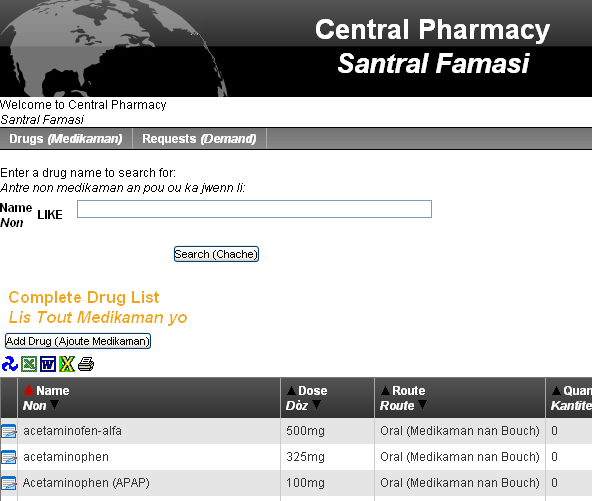Screen dimensions: 592x501
Task: Click the yellow-green X export icon
Action: click(67, 364)
